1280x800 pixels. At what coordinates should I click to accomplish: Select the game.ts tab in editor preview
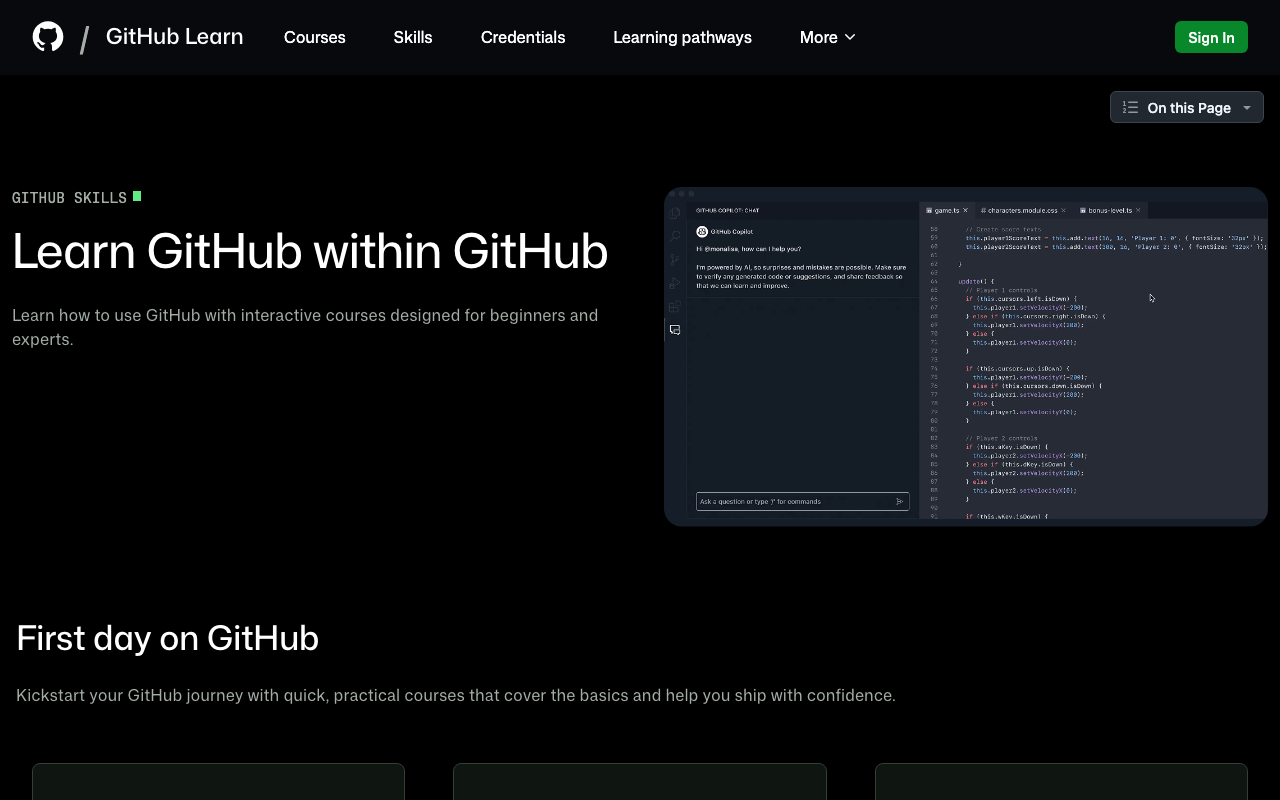[946, 210]
